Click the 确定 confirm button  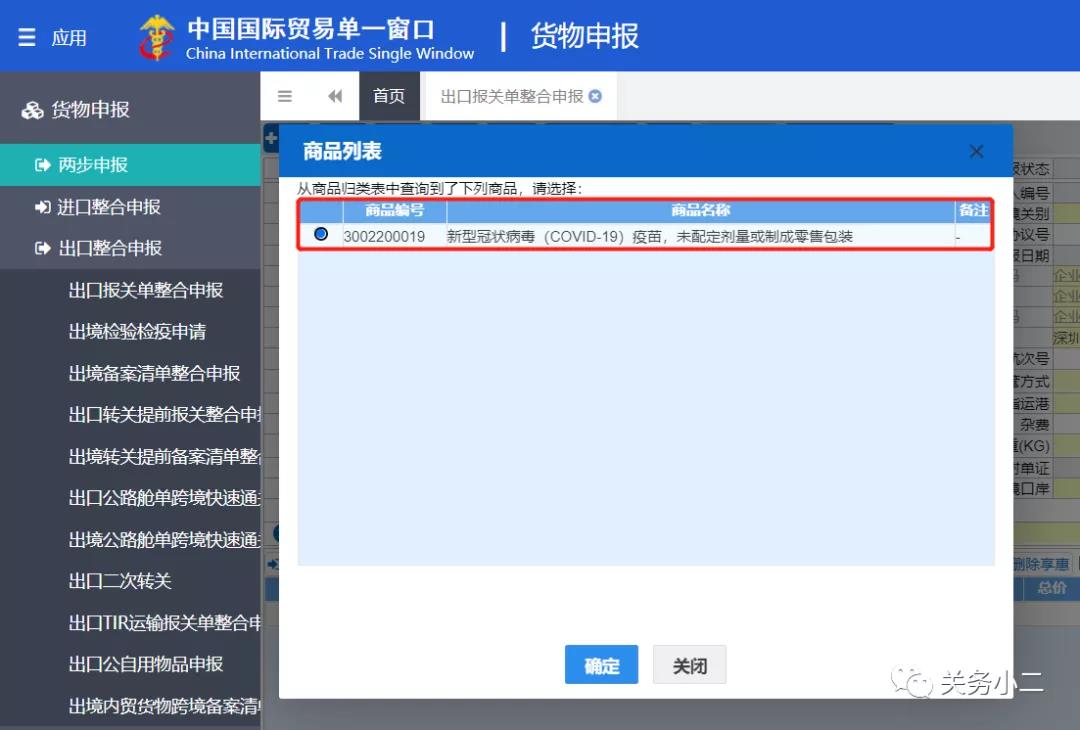pyautogui.click(x=601, y=664)
